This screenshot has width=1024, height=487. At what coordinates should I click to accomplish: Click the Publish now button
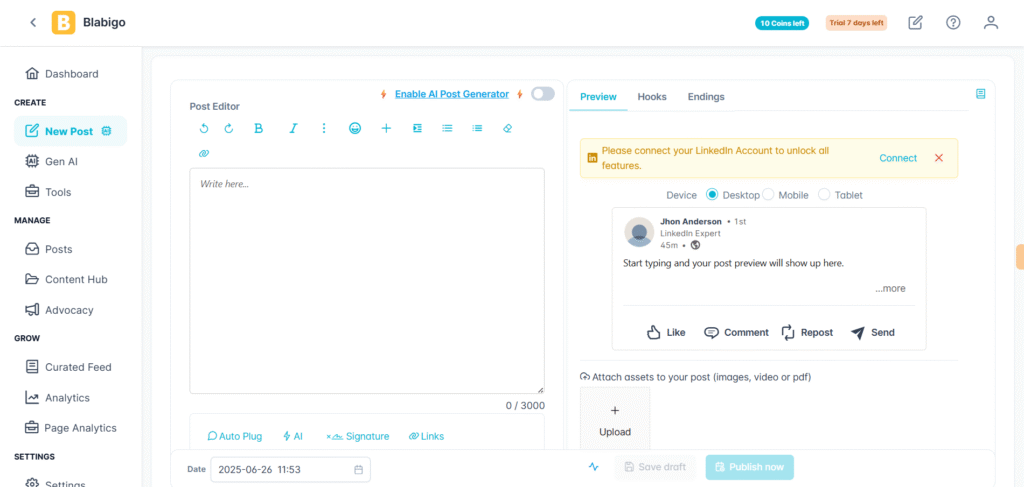[x=749, y=467]
